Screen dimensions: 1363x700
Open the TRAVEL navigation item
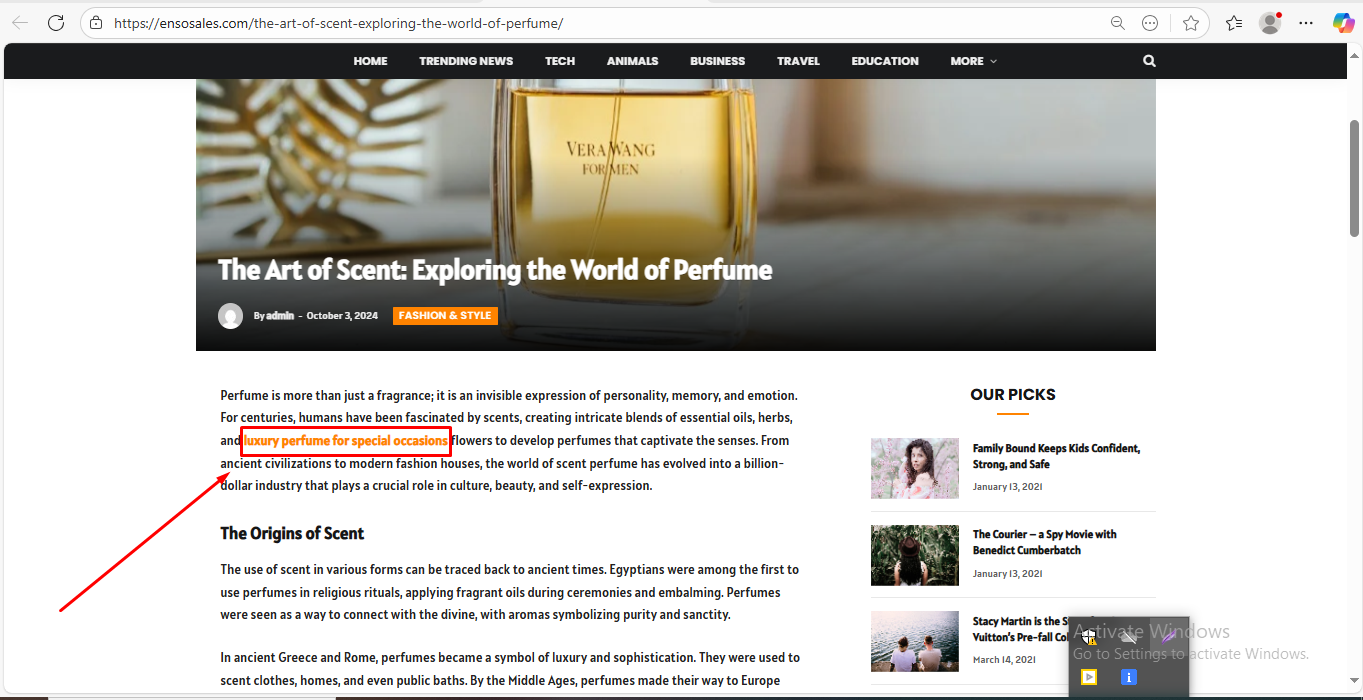(x=798, y=61)
